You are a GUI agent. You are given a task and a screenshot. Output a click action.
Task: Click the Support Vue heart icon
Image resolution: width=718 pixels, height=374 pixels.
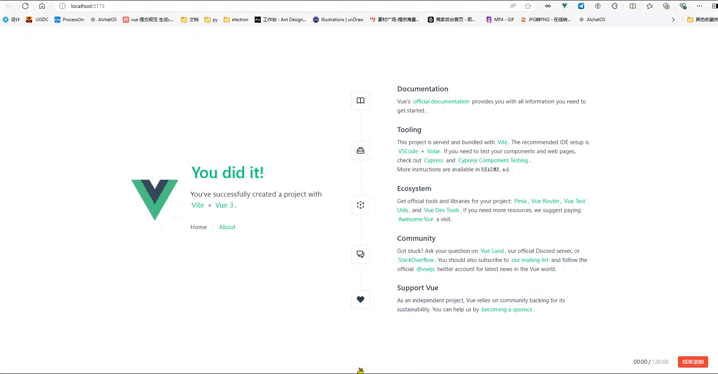[360, 299]
